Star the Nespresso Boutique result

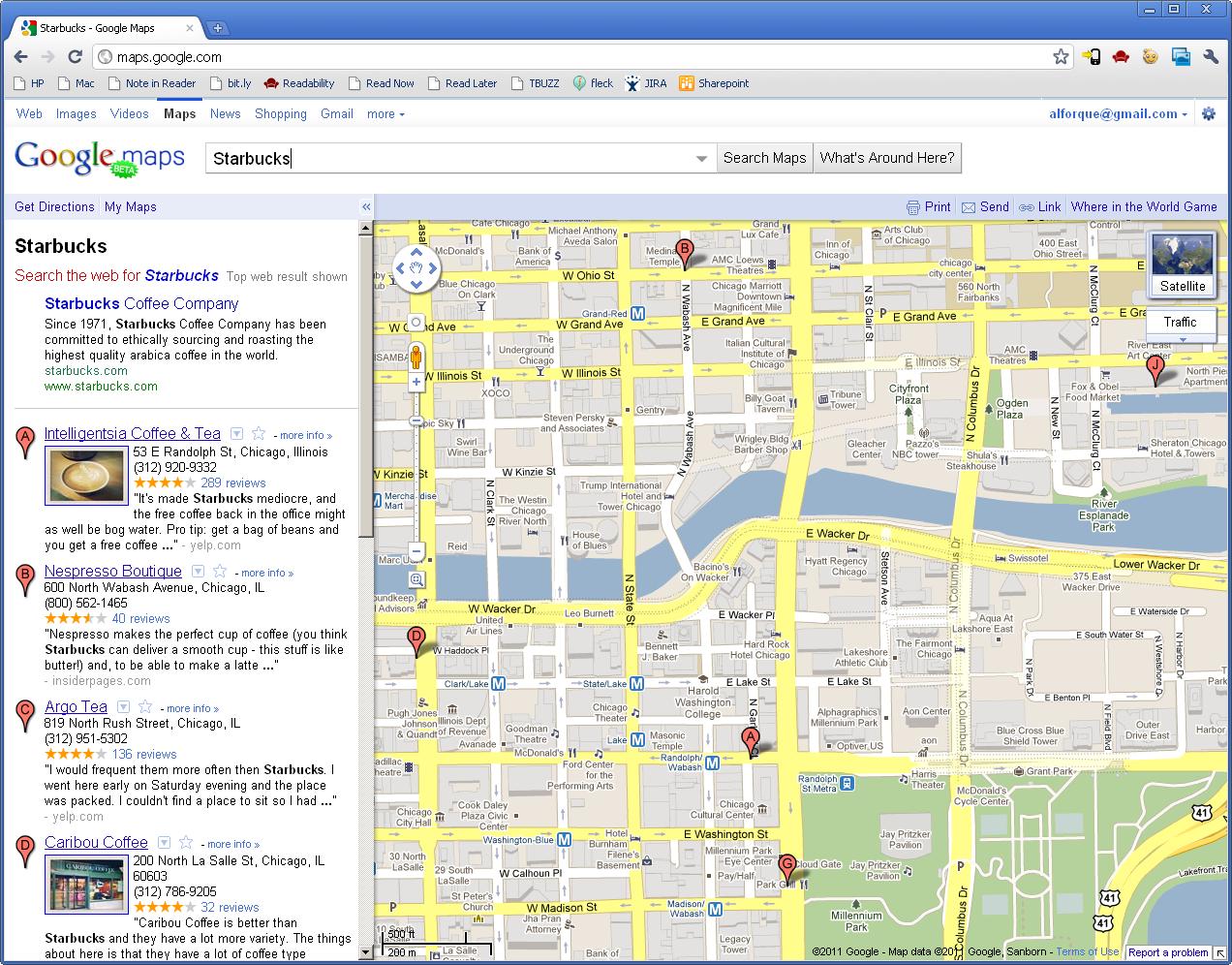(x=220, y=572)
